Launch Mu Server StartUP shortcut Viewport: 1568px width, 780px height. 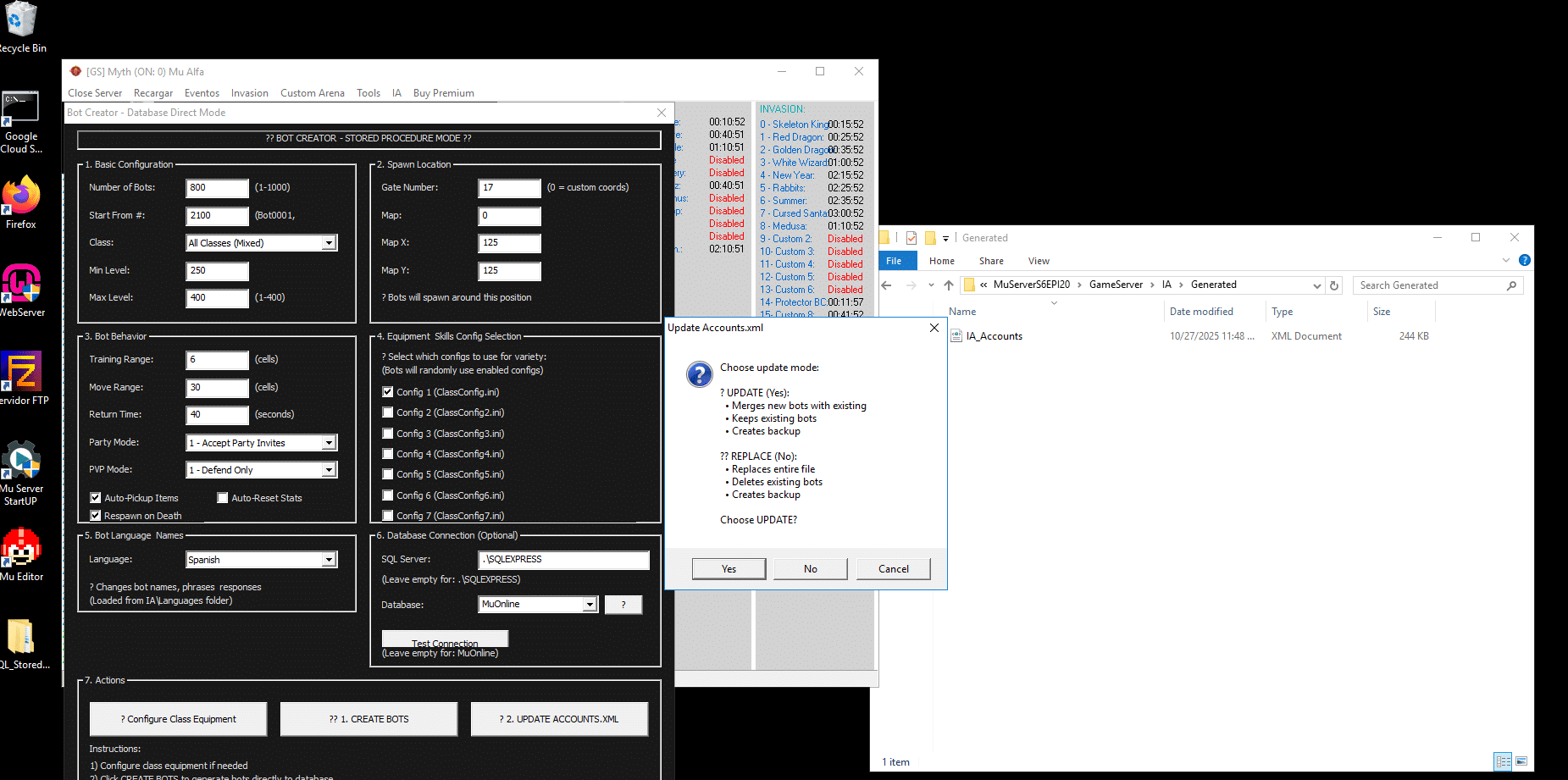click(x=21, y=464)
